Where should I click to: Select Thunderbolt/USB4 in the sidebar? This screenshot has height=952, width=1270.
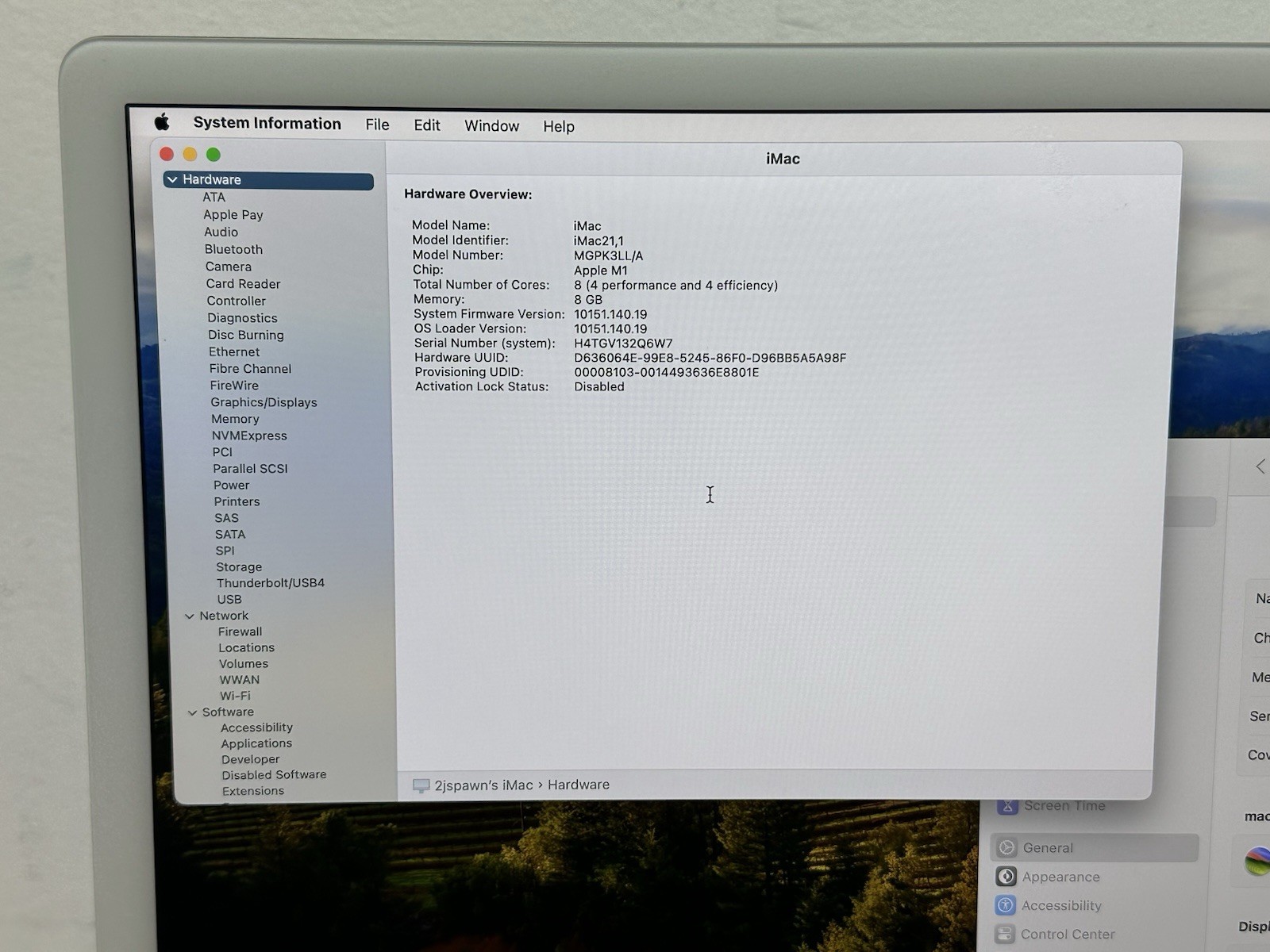(271, 583)
